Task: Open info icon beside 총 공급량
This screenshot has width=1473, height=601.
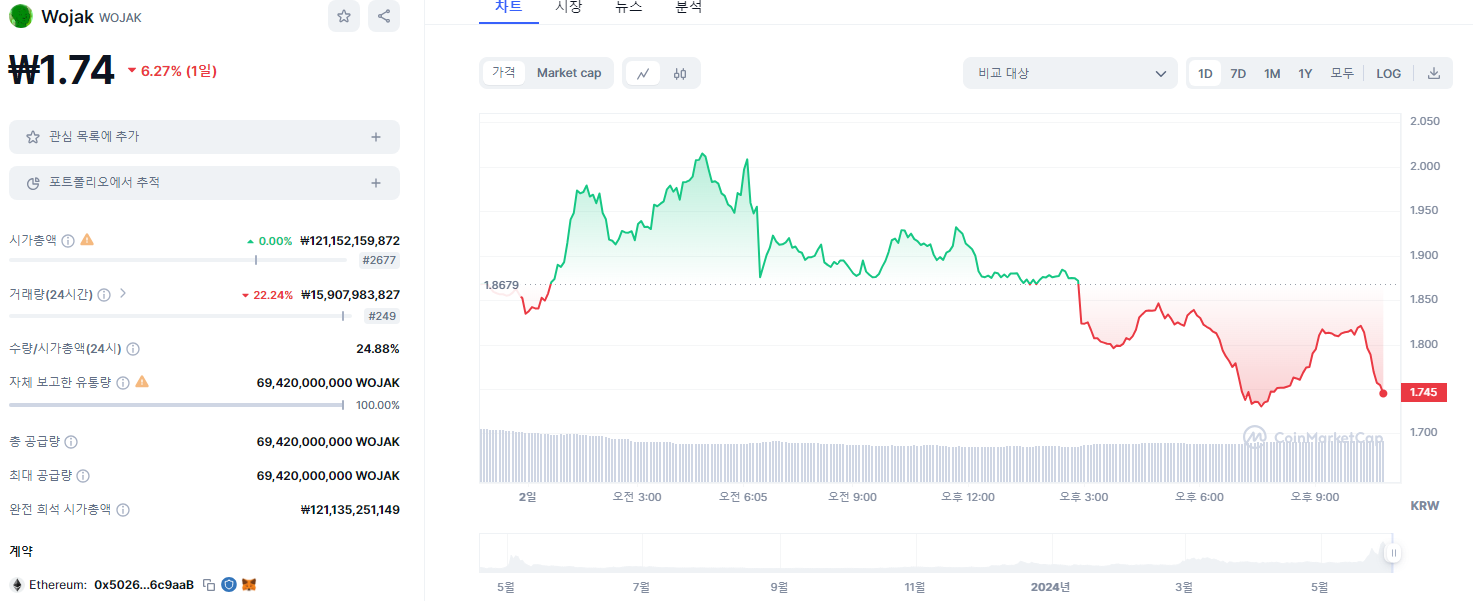Action: click(71, 442)
